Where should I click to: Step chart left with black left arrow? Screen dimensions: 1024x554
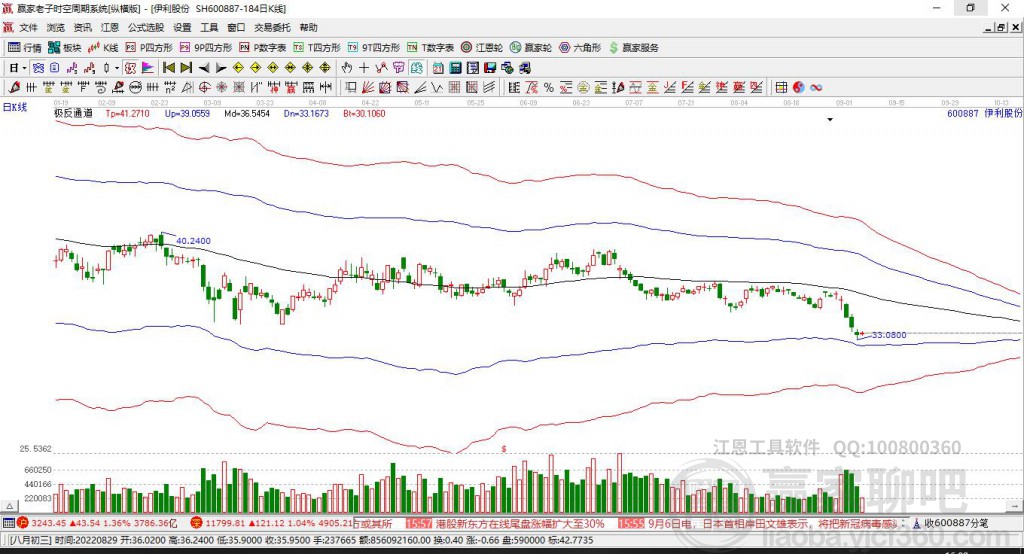(204, 68)
